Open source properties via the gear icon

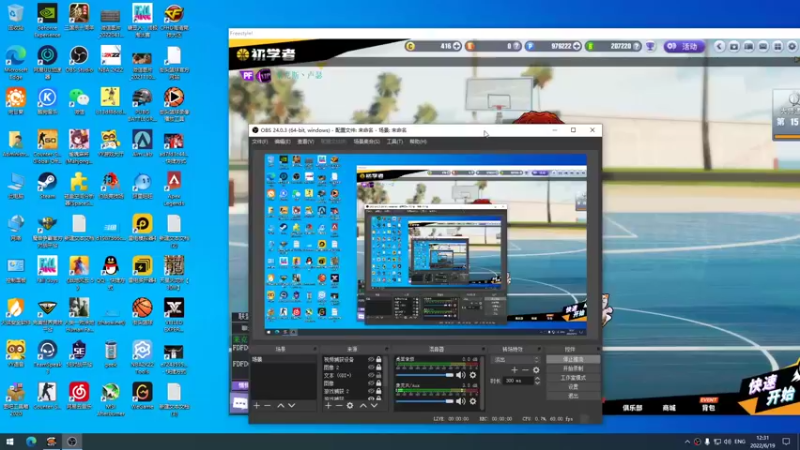point(349,406)
